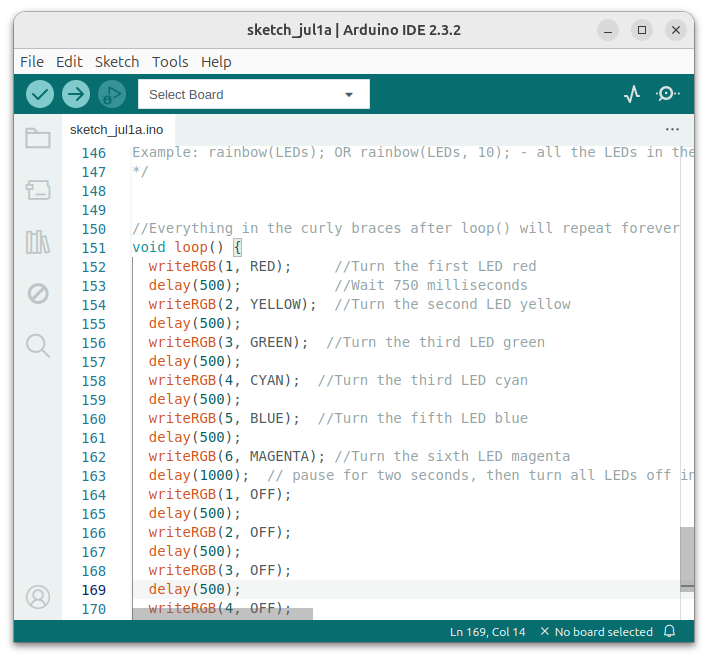
Task: Maximize the Arduino IDE window
Action: coord(642,30)
